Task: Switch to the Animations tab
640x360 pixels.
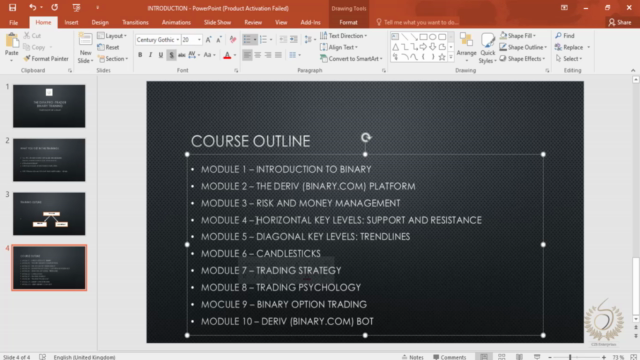Action: (x=176, y=22)
